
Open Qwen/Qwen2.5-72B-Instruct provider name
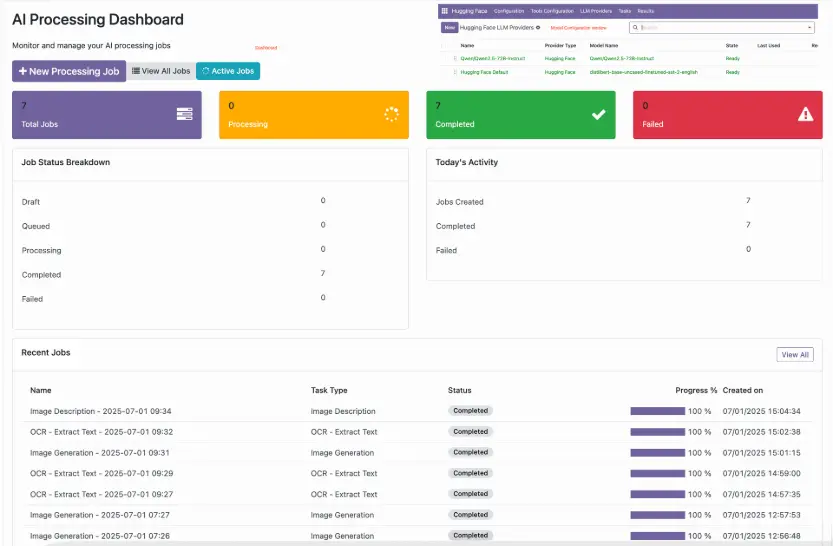[492, 58]
